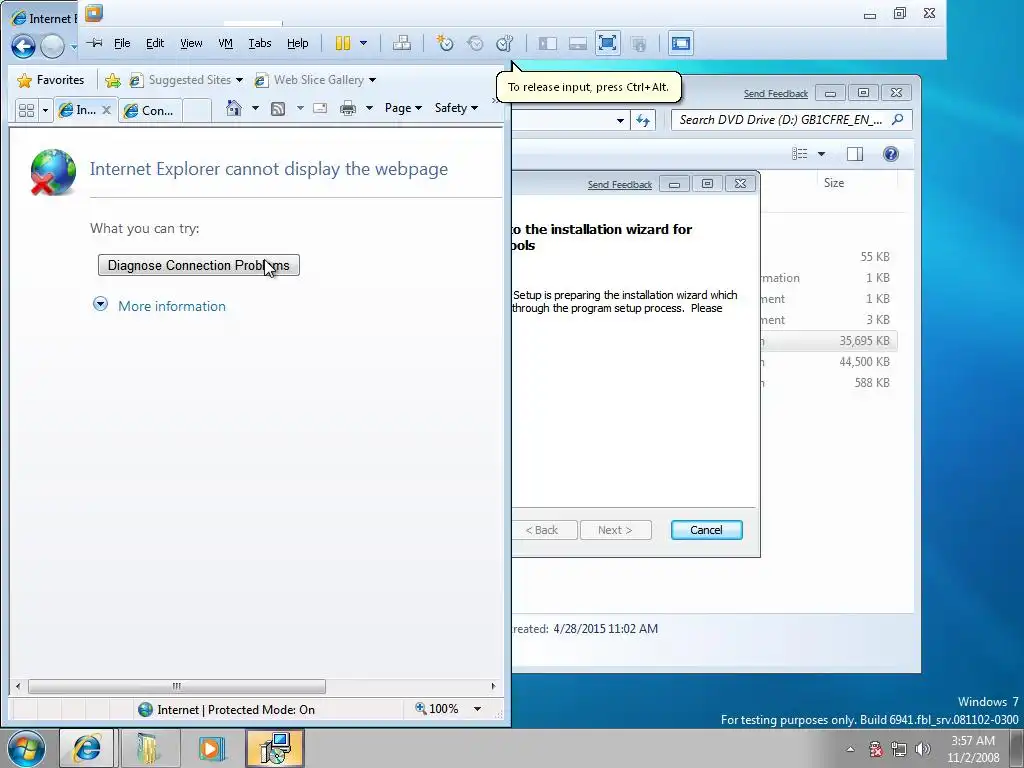Pin the VMware full-screen toolbar
Screen dimensions: 1024x768
pos(95,43)
